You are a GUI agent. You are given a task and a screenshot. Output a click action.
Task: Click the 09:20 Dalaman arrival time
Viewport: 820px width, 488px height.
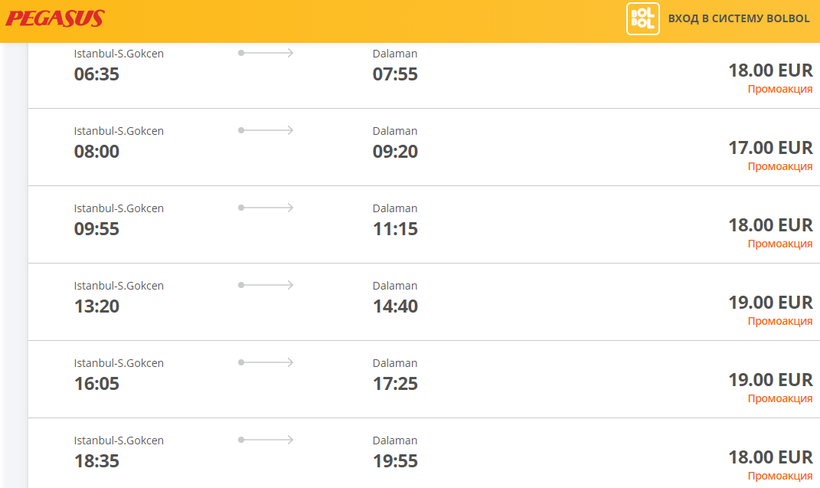click(395, 152)
